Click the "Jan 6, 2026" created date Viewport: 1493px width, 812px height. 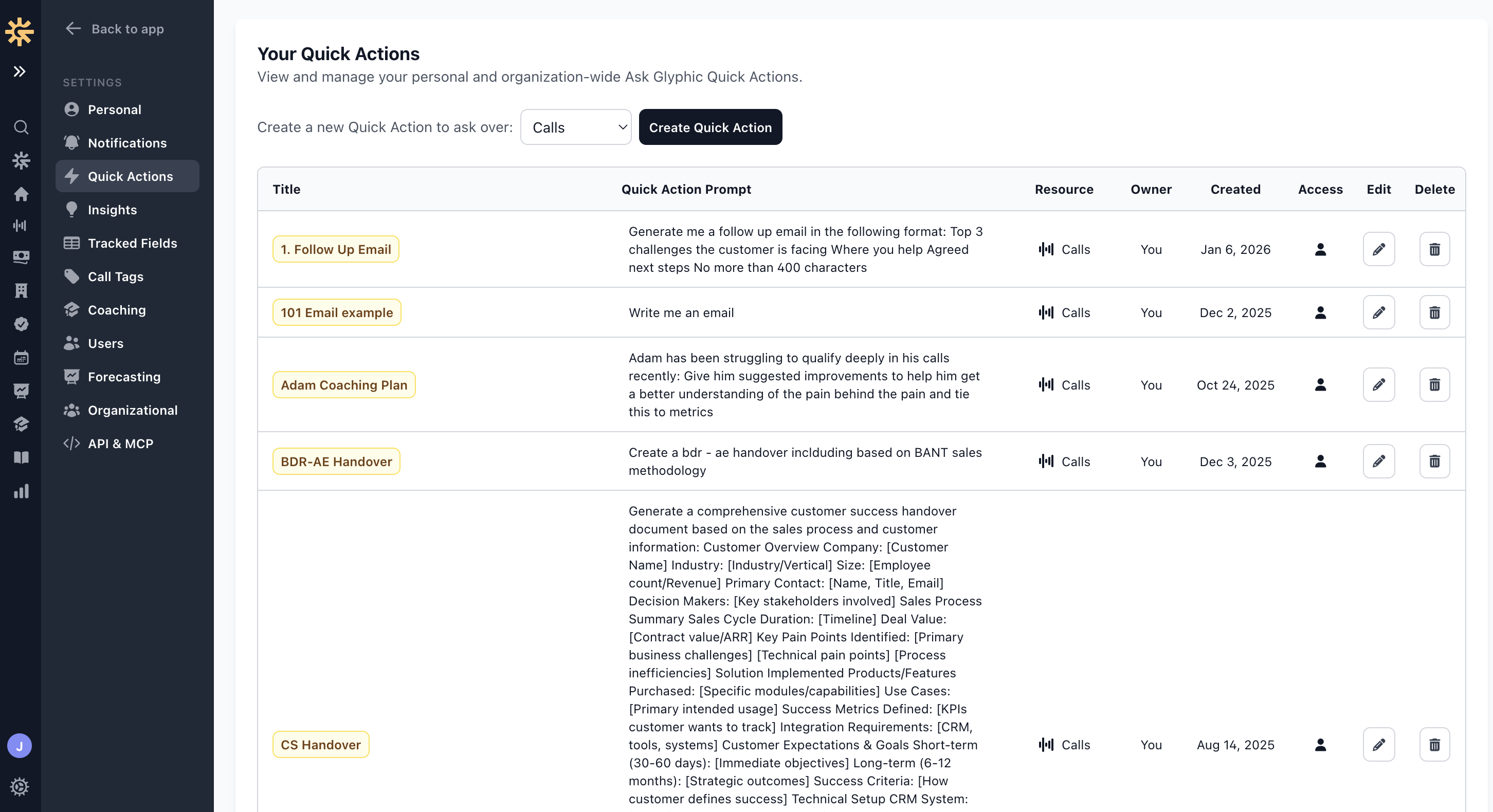click(1235, 250)
